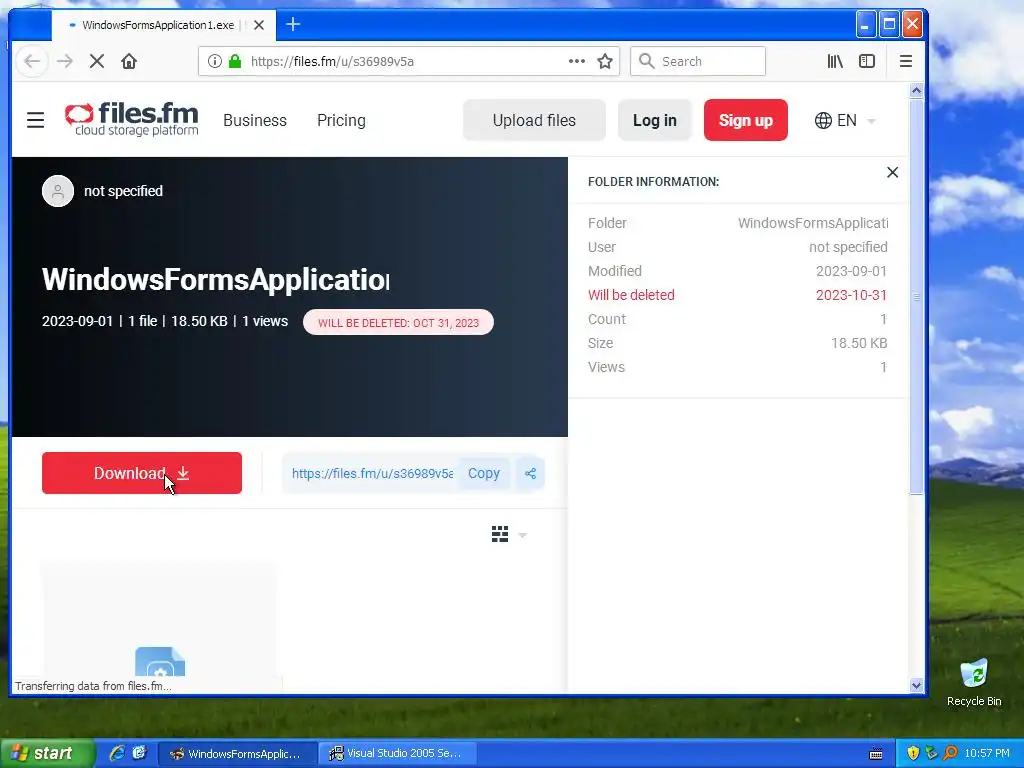Viewport: 1024px width, 768px height.
Task: Open Firefox hamburger menu
Action: (x=906, y=61)
